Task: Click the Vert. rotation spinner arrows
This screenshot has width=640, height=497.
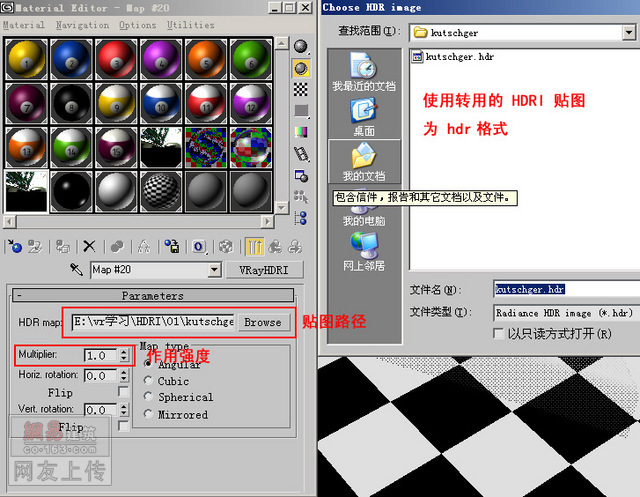Action: tap(124, 409)
